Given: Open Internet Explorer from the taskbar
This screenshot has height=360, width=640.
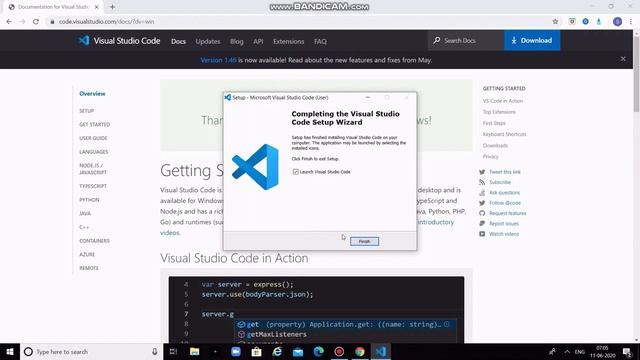Looking at the screenshot, I should (x=277, y=351).
